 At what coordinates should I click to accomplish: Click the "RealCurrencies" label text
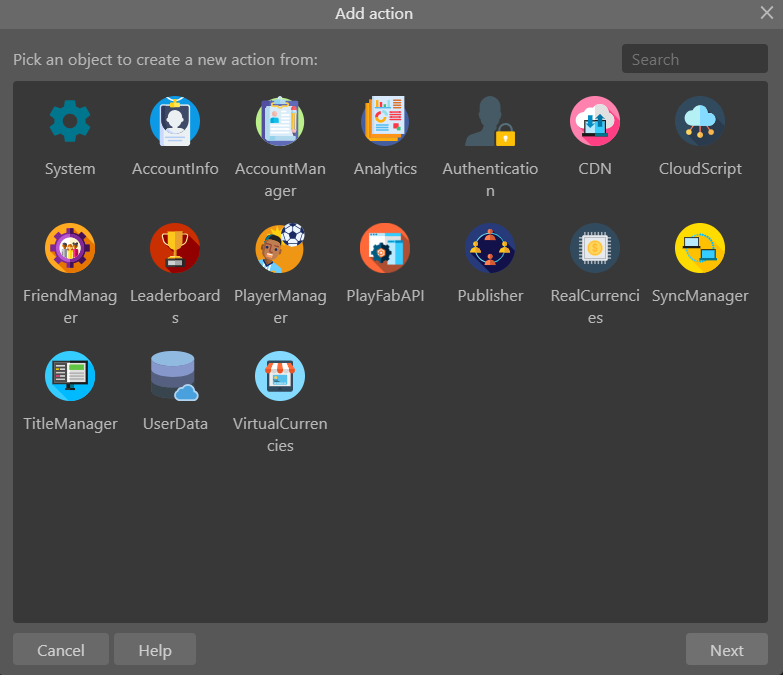pyautogui.click(x=595, y=307)
